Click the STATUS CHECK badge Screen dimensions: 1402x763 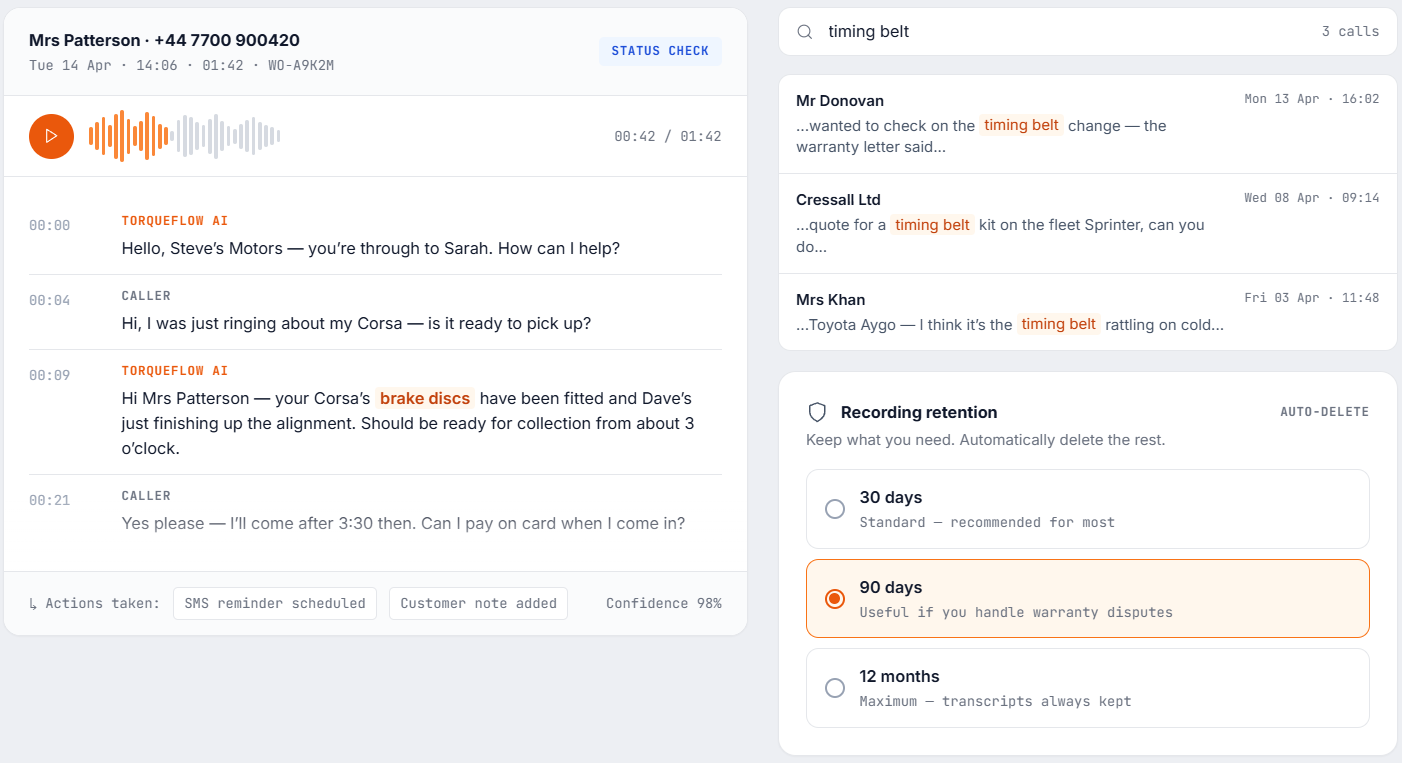coord(660,51)
